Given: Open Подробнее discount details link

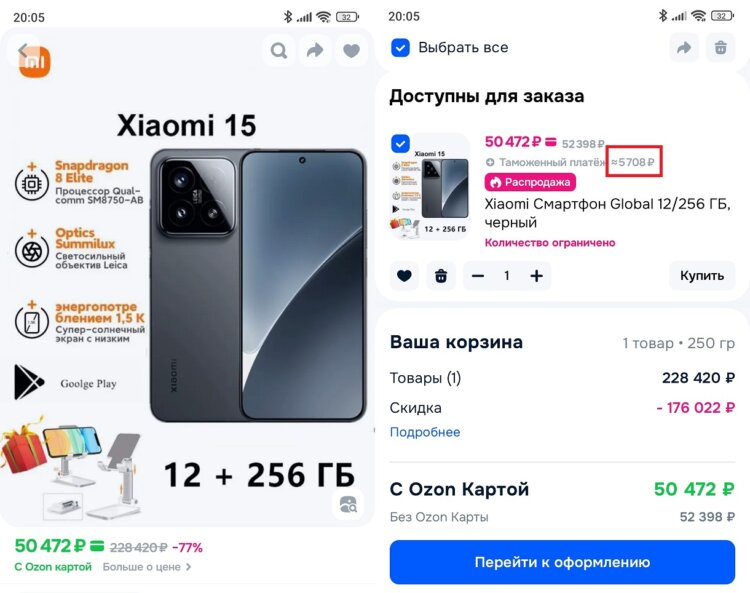Looking at the screenshot, I should click(425, 432).
